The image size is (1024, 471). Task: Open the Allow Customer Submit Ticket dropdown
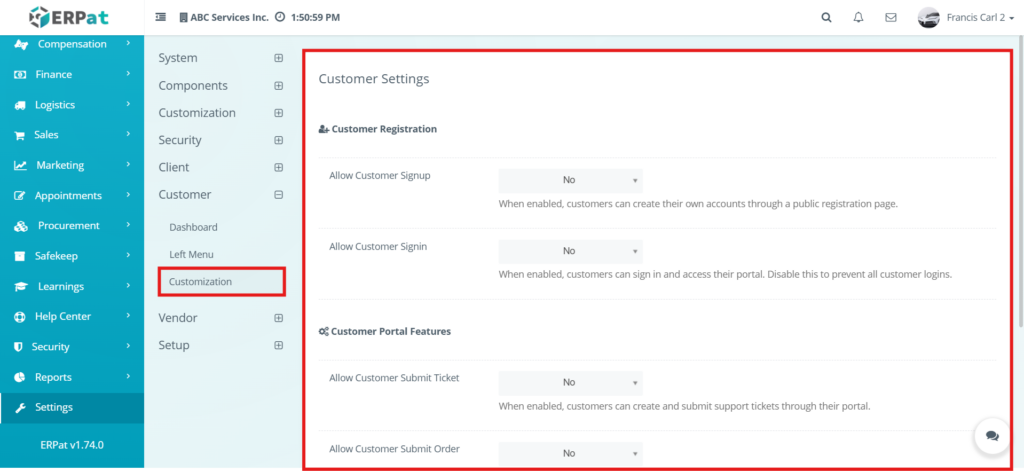tap(570, 382)
